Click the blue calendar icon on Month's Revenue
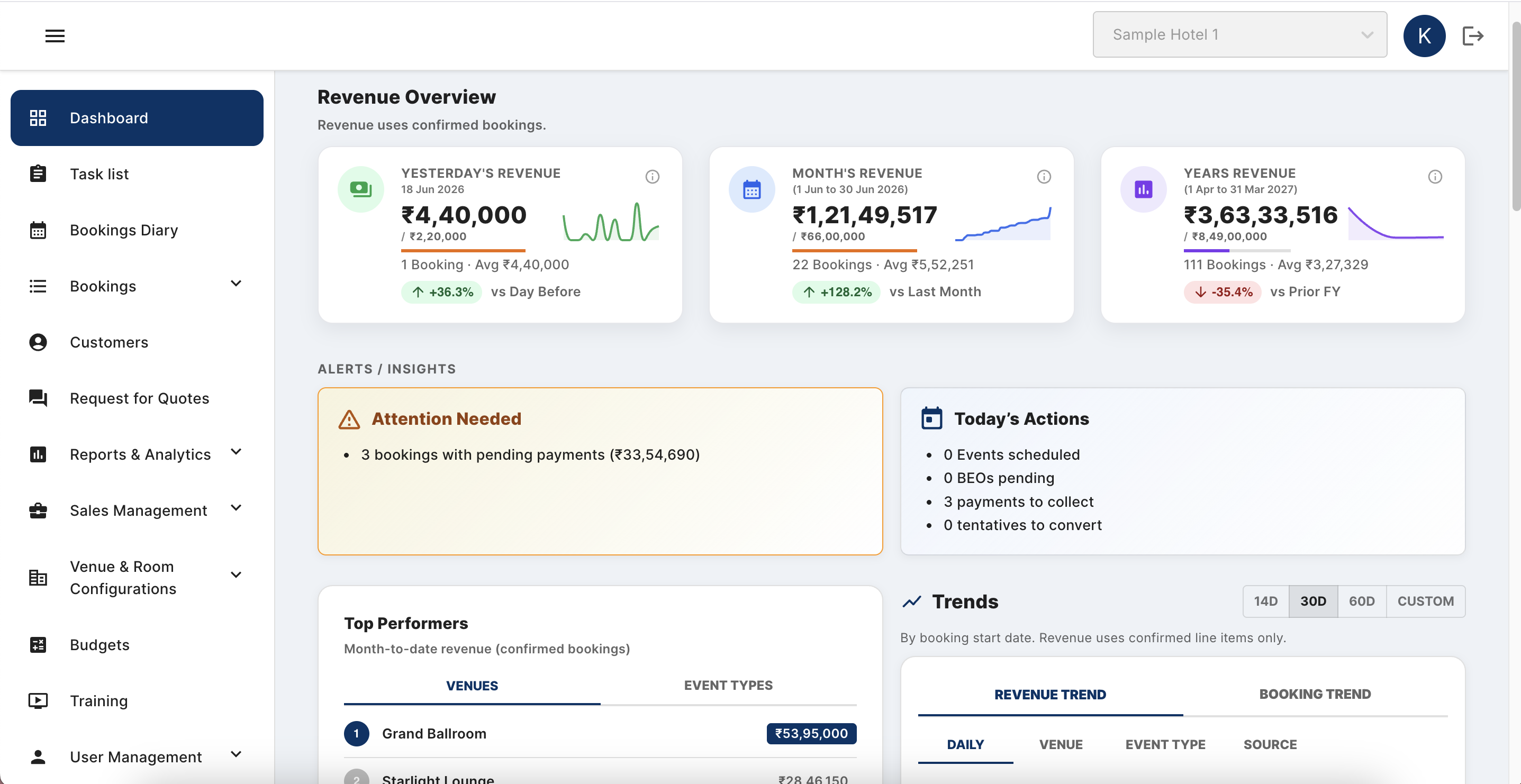Viewport: 1521px width, 784px height. click(752, 189)
